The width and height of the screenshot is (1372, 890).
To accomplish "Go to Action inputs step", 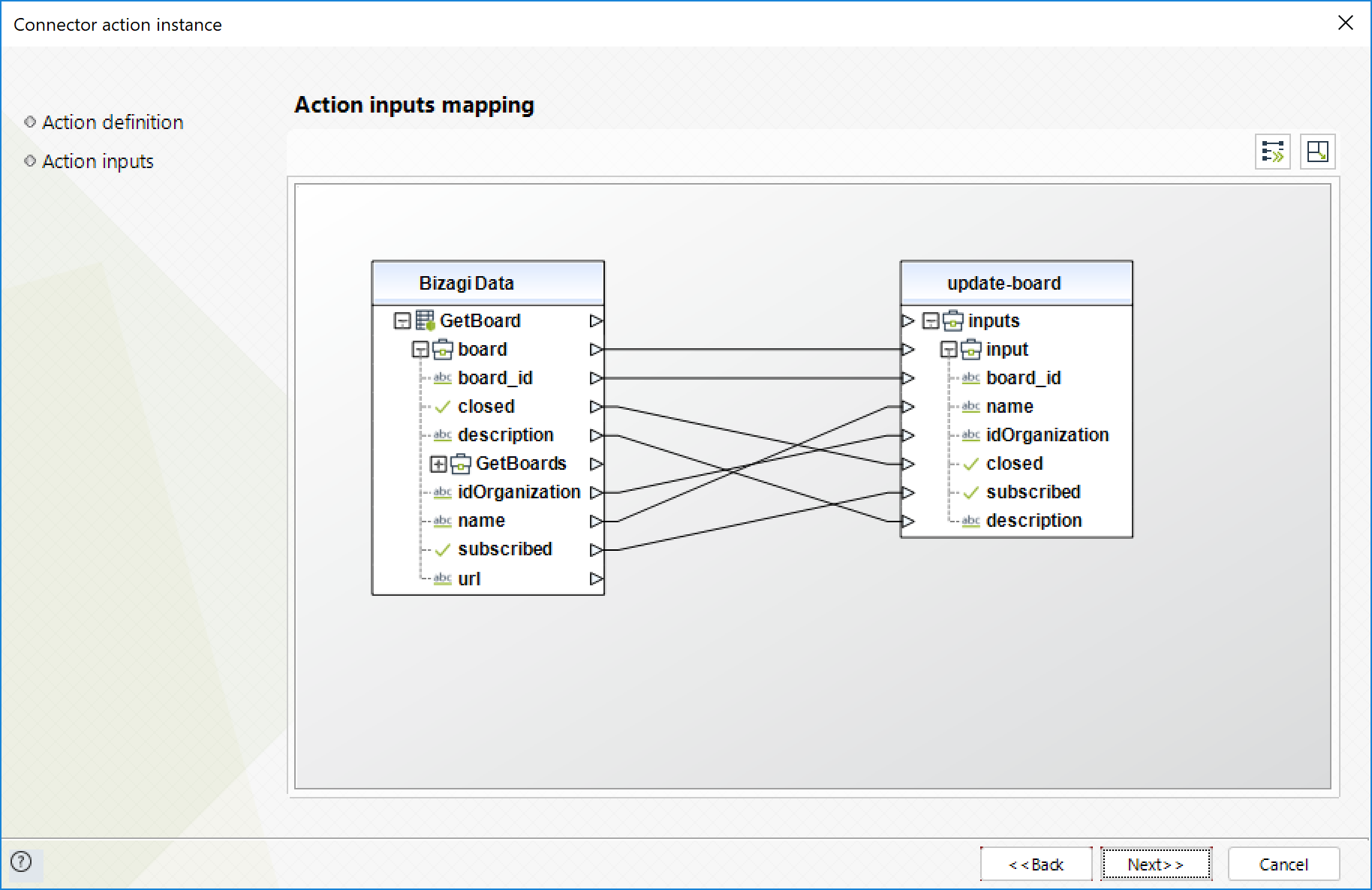I will 98,161.
